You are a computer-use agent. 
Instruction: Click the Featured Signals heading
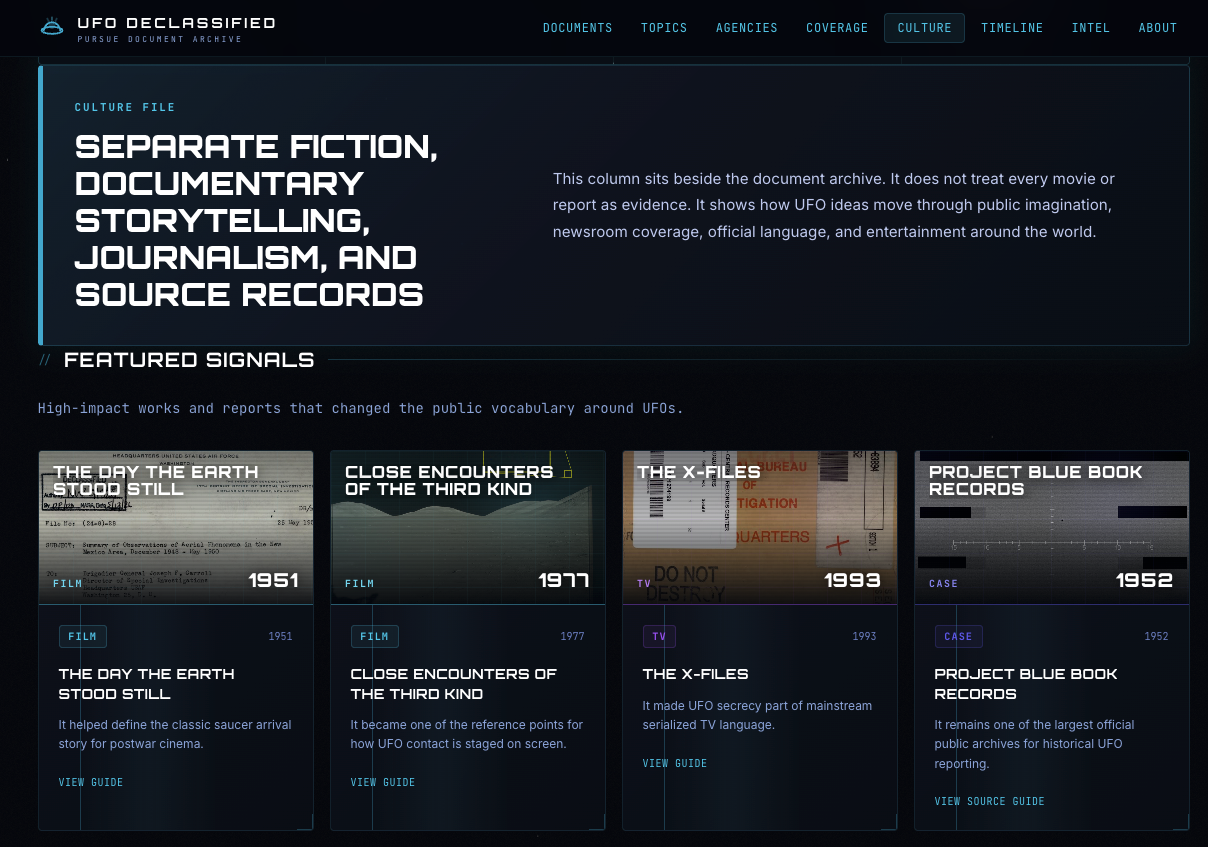189,360
